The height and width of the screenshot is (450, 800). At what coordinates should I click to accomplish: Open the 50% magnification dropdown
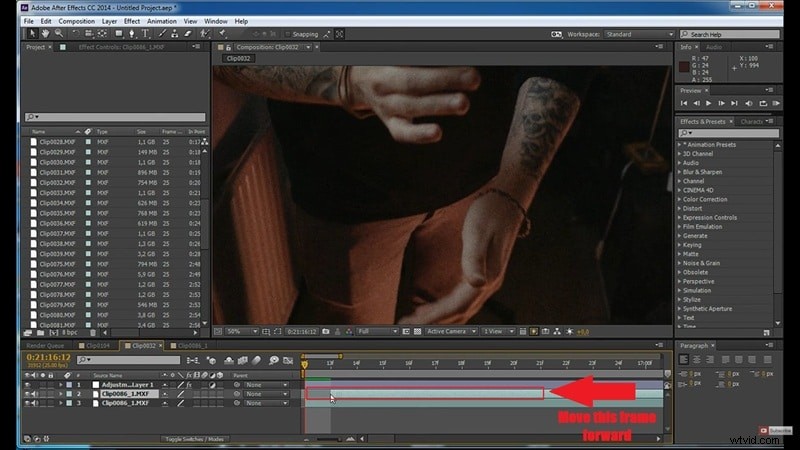coord(242,332)
